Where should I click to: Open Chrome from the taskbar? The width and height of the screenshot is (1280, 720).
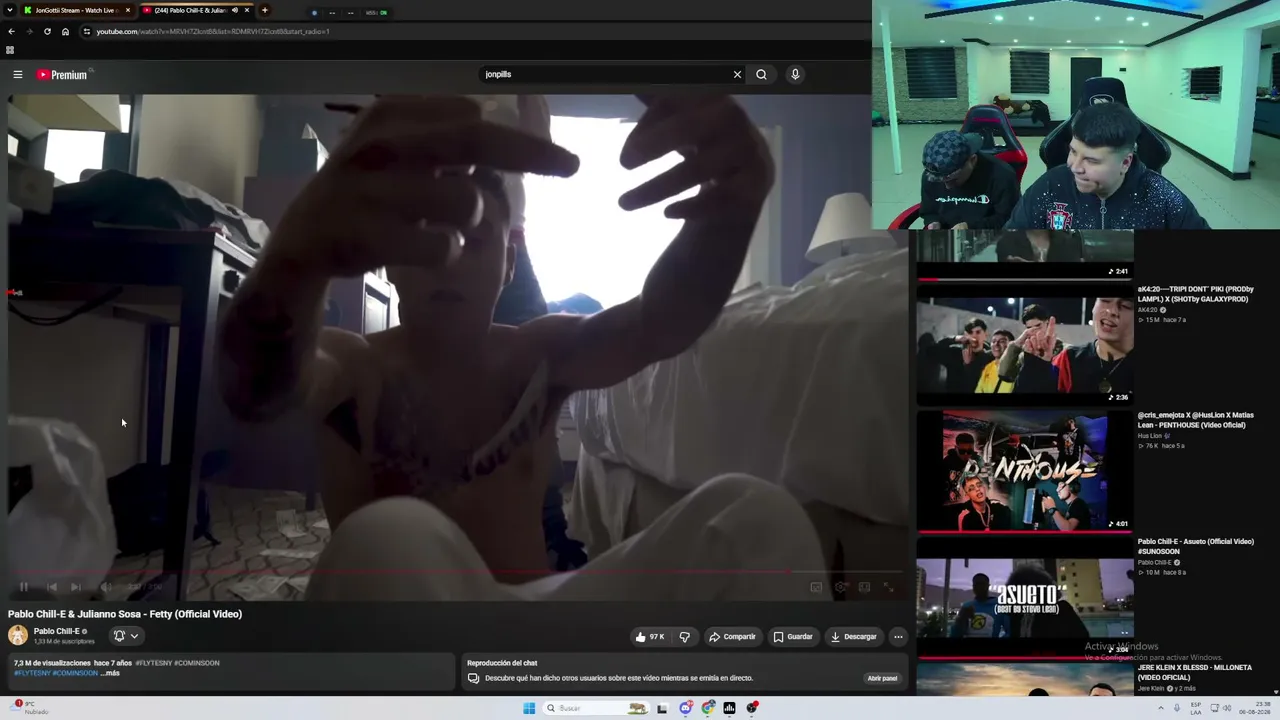(708, 708)
